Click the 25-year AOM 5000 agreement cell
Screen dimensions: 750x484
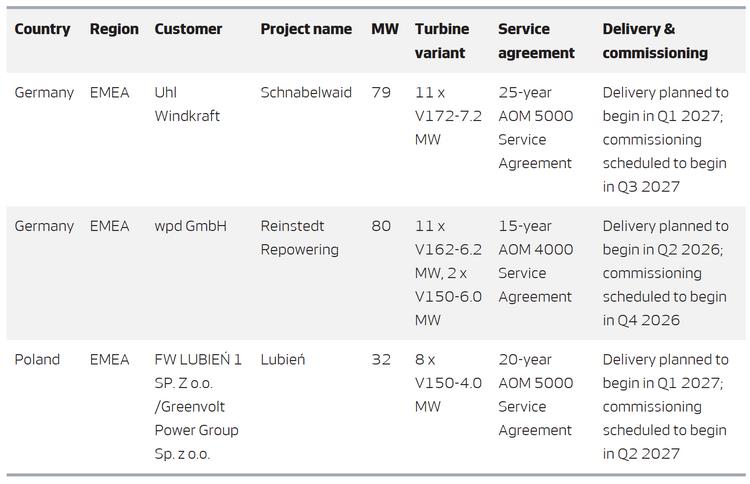(536, 128)
